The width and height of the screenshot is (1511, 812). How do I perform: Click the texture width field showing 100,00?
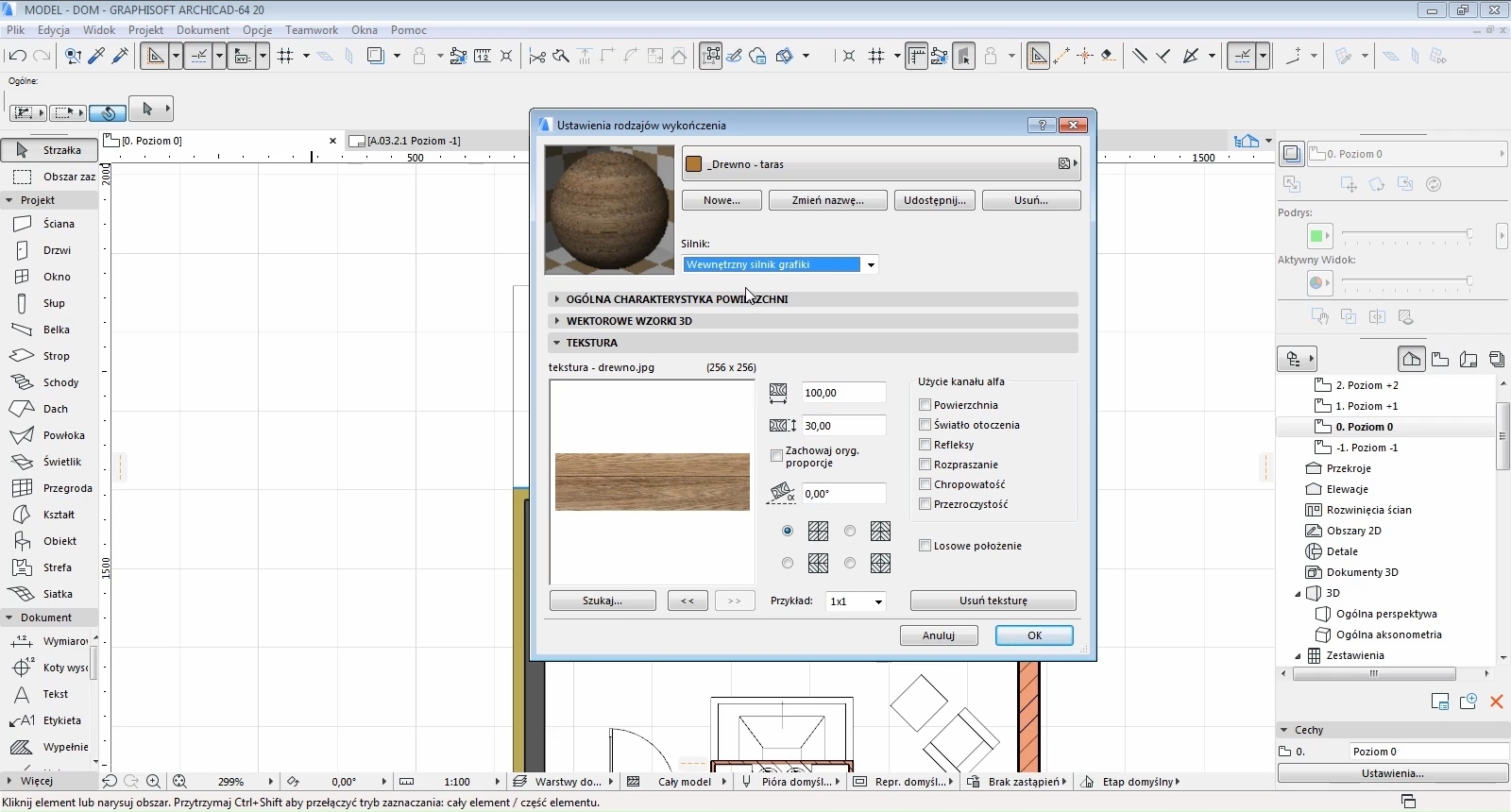tap(843, 393)
